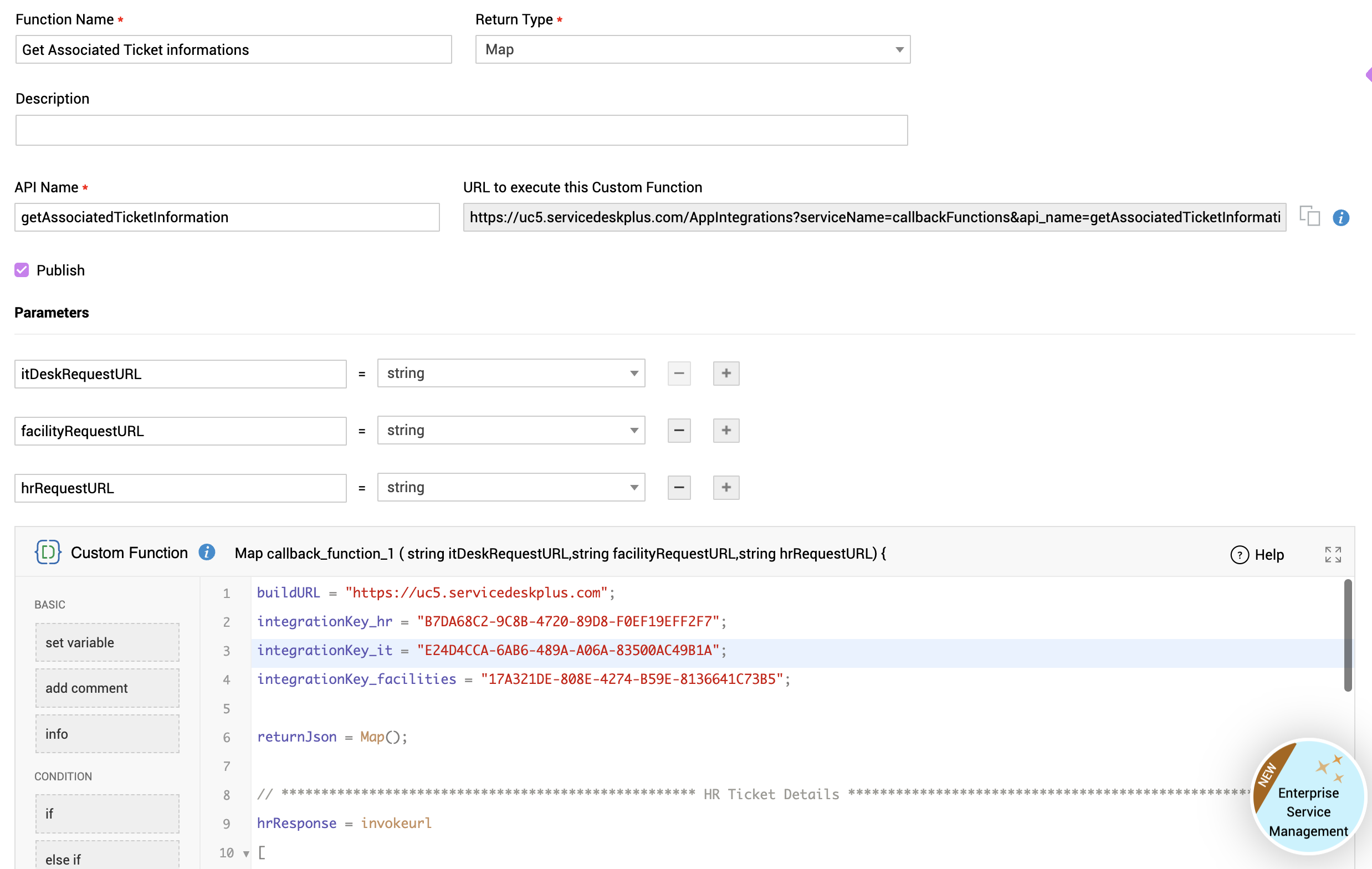
Task: Select the 'set variable' block
Action: [107, 642]
